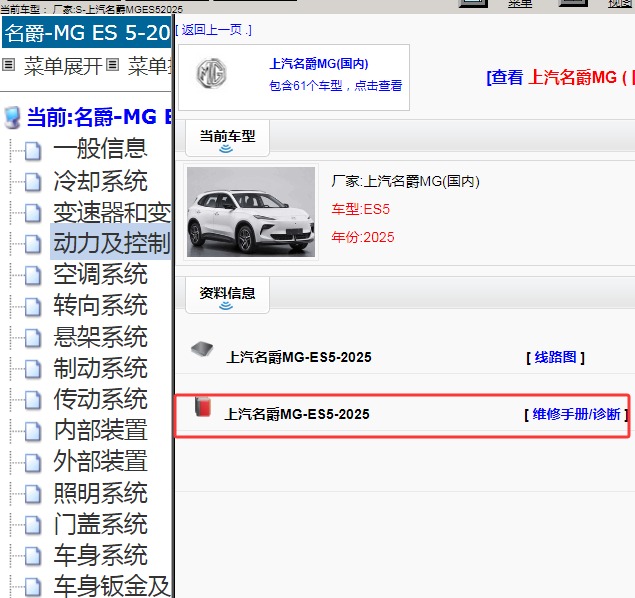Click the page icon beside 传动系统
The height and width of the screenshot is (598, 635).
(33, 401)
